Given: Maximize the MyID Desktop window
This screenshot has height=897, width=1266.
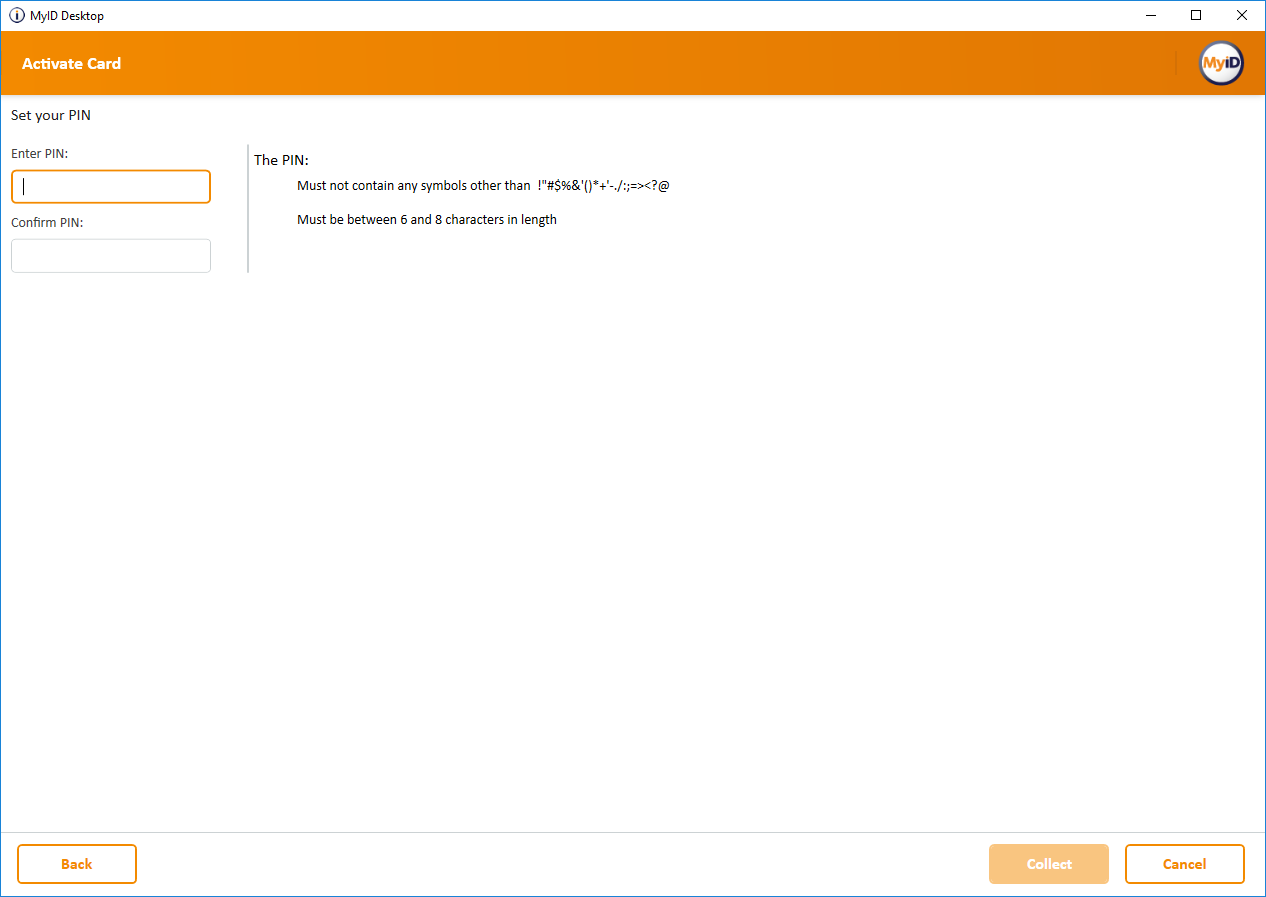Looking at the screenshot, I should click(1196, 15).
